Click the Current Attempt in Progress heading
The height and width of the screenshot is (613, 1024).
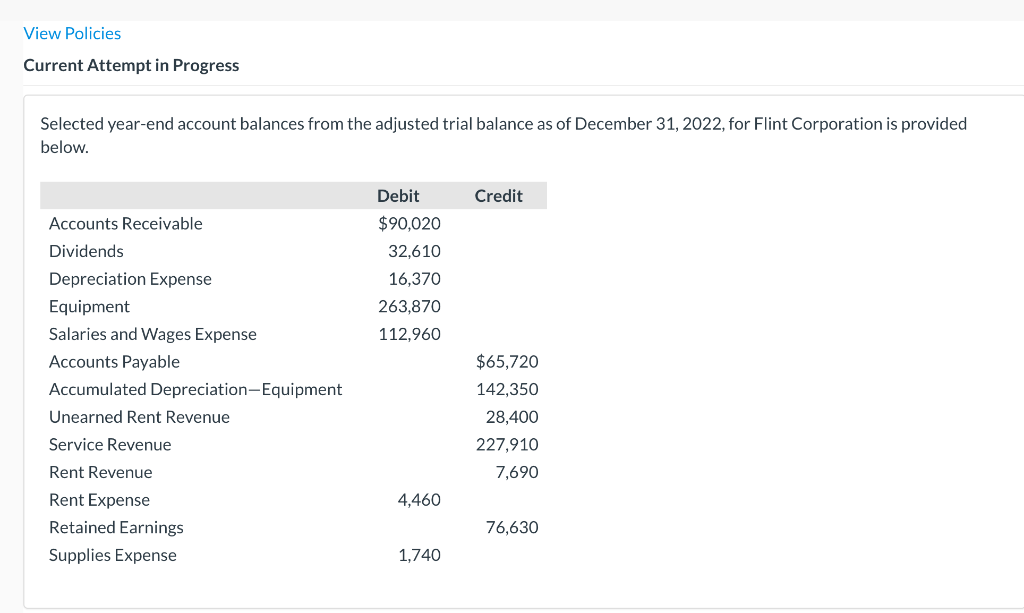click(131, 65)
